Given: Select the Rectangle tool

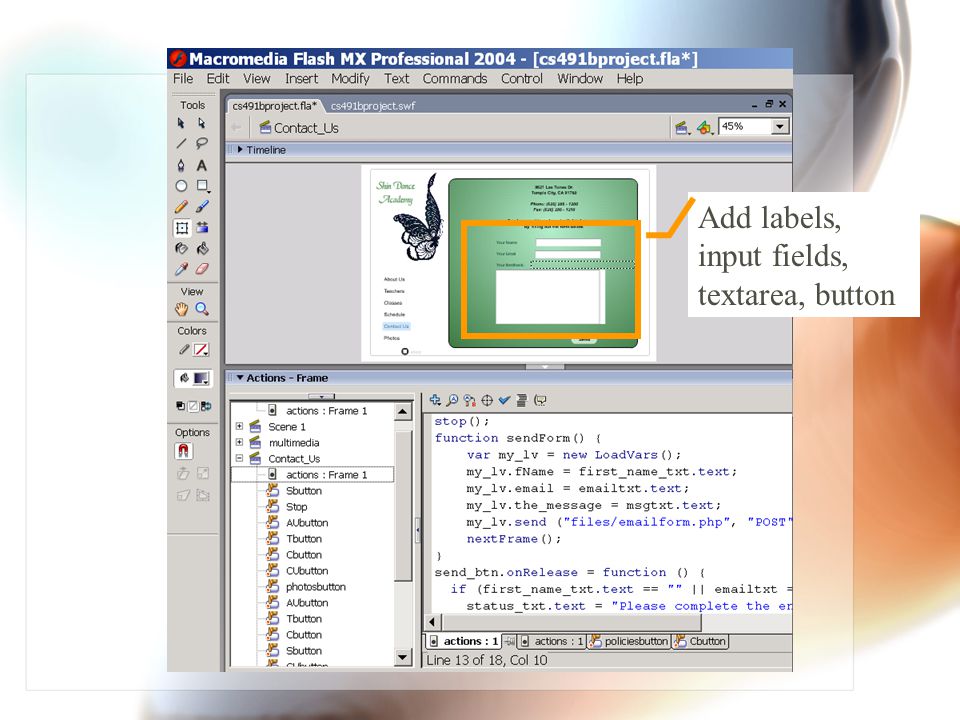Looking at the screenshot, I should point(203,186).
